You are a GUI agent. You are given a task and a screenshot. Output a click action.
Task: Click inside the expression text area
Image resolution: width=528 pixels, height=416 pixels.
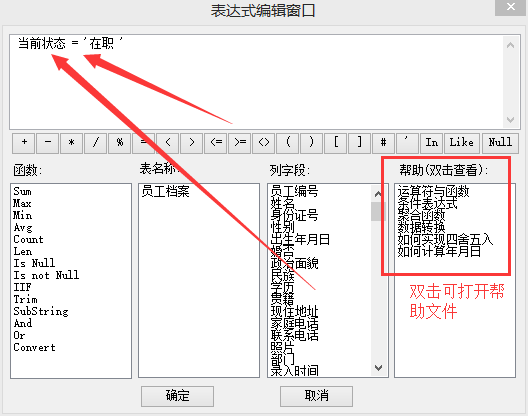[257, 82]
